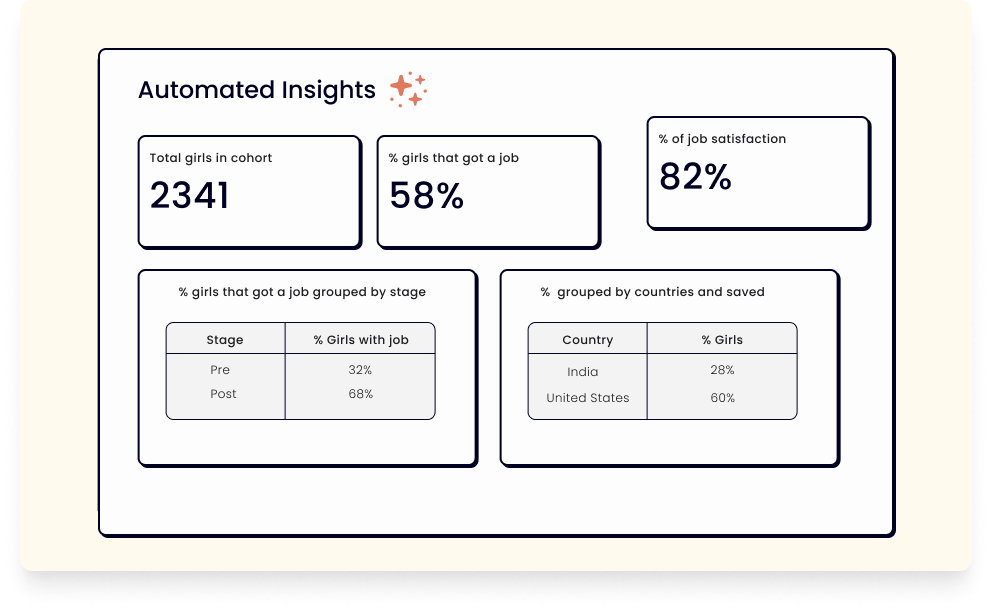Click the Stage column header
This screenshot has width=992, height=611.
pos(225,340)
